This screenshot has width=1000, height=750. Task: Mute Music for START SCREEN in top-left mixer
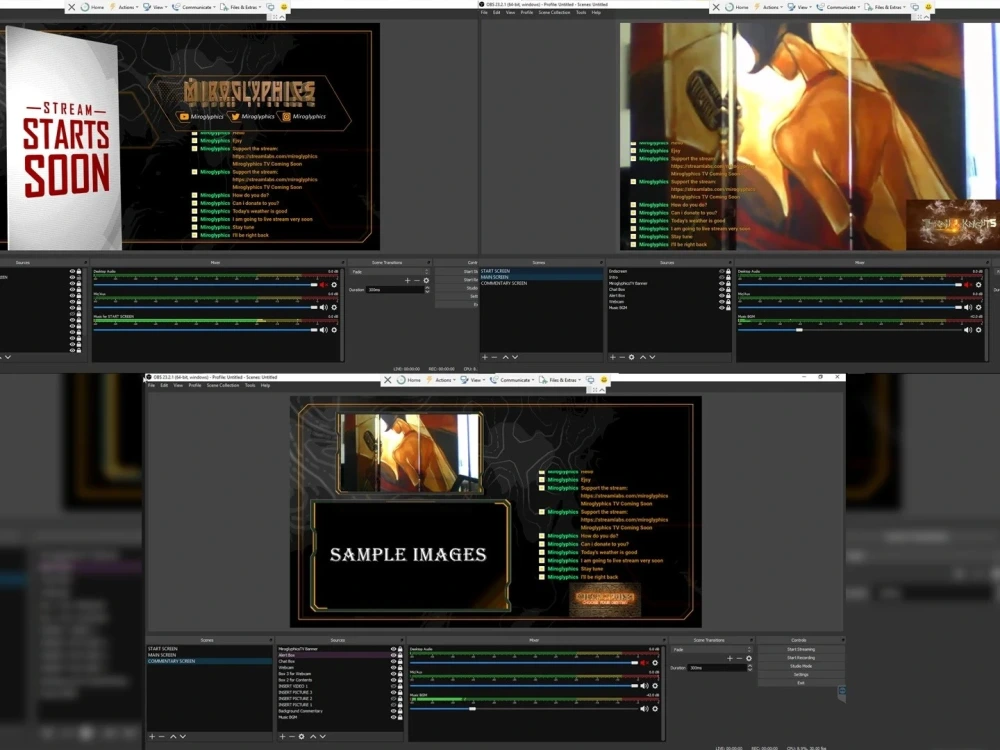(x=323, y=330)
